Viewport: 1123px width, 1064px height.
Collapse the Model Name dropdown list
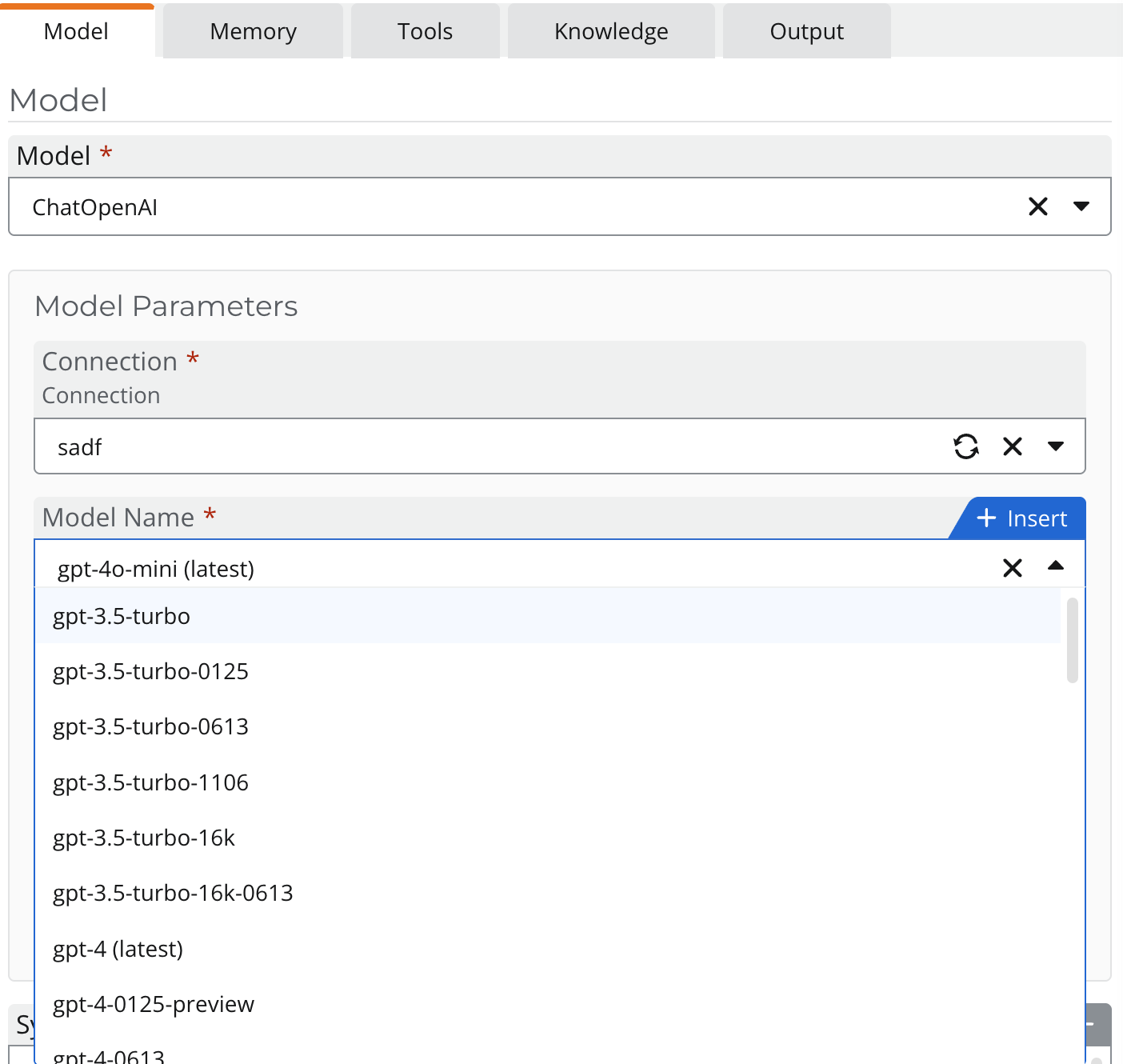pyautogui.click(x=1056, y=566)
